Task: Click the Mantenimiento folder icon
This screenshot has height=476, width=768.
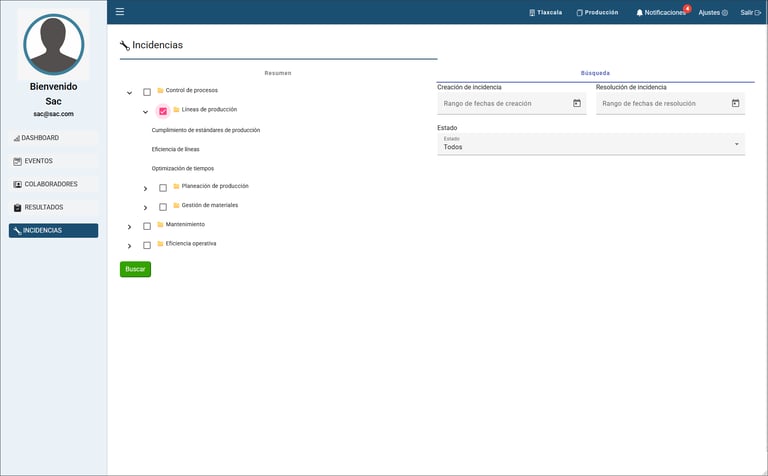Action: [160, 224]
